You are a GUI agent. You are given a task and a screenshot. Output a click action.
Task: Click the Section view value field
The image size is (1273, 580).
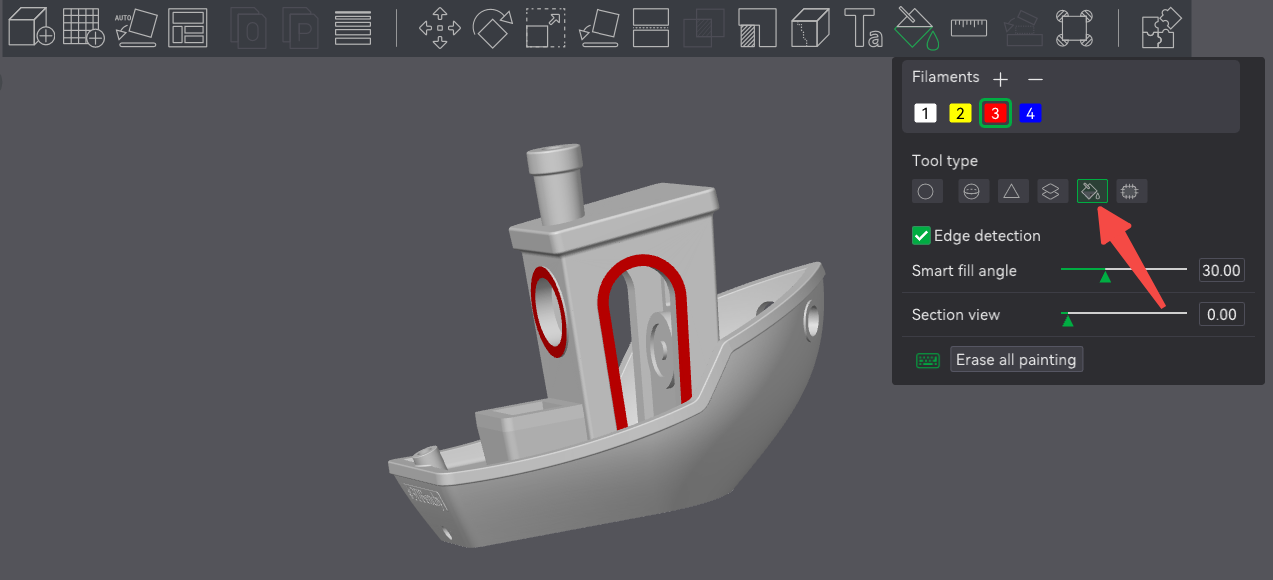click(x=1221, y=315)
